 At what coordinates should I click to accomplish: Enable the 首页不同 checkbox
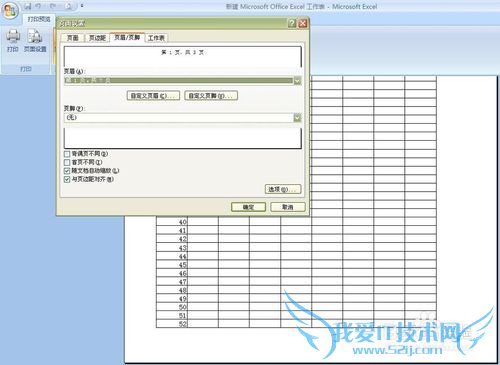(x=67, y=162)
